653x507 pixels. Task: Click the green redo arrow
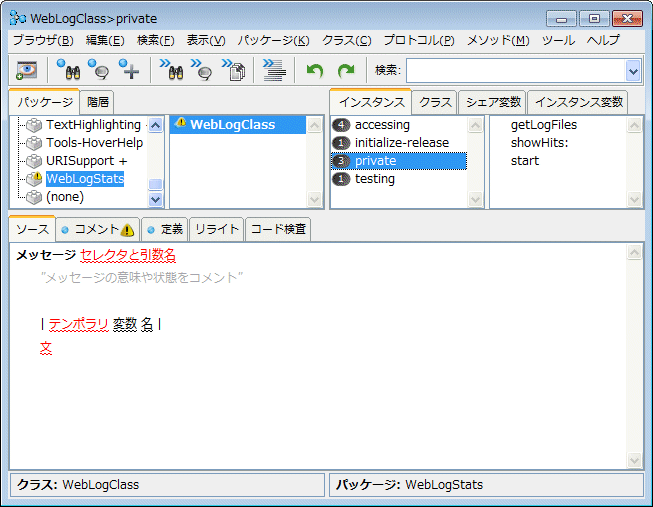346,70
